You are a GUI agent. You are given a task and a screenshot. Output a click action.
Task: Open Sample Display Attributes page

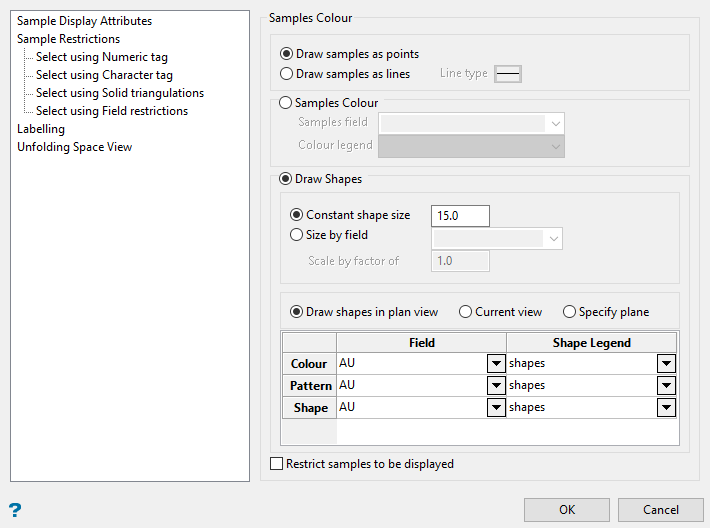coord(85,21)
